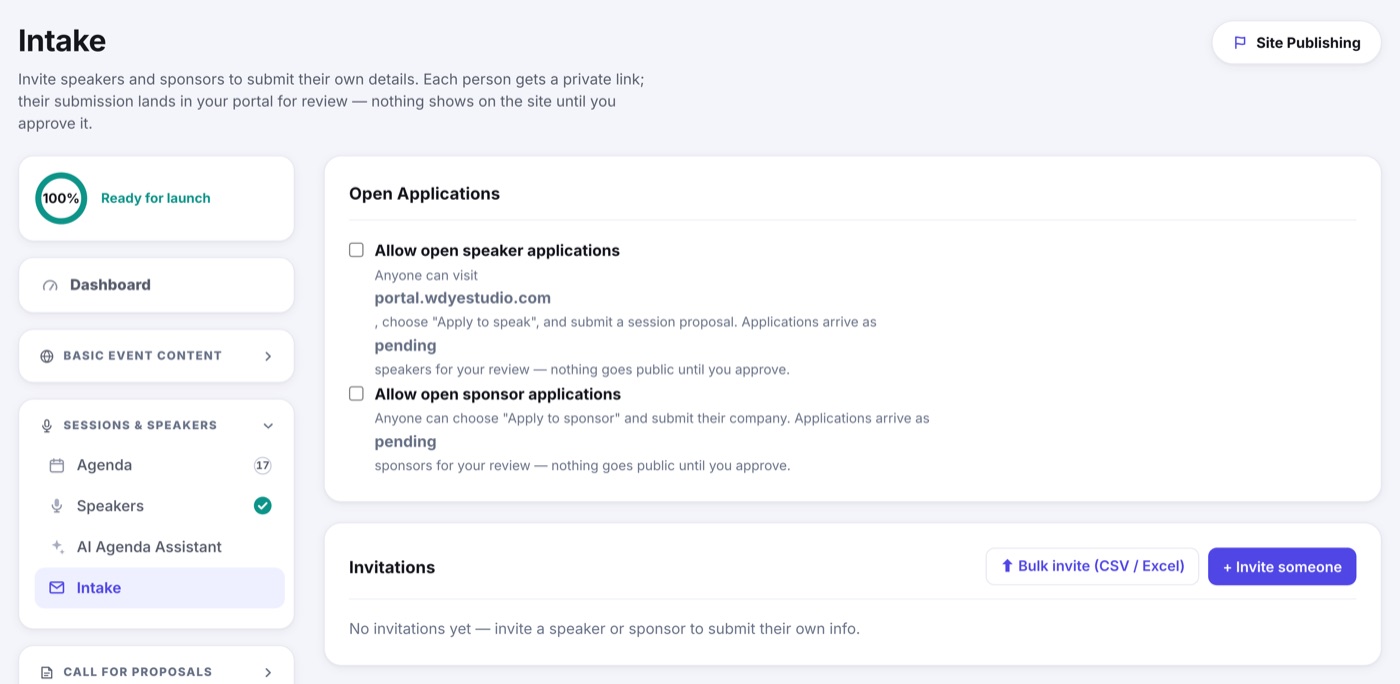Viewport: 1400px width, 684px height.
Task: Click the microphone icon beside Sessions & Speakers
Action: 47,426
